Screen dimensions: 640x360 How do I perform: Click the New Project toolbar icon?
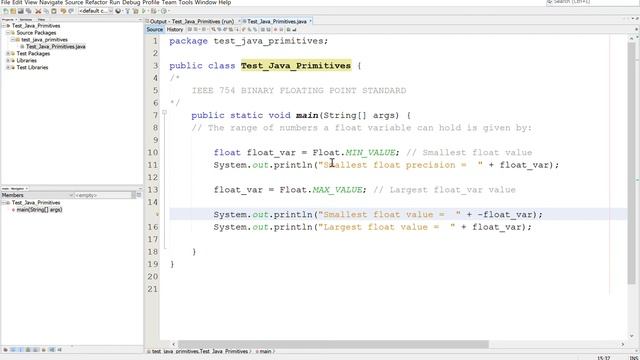click(13, 11)
